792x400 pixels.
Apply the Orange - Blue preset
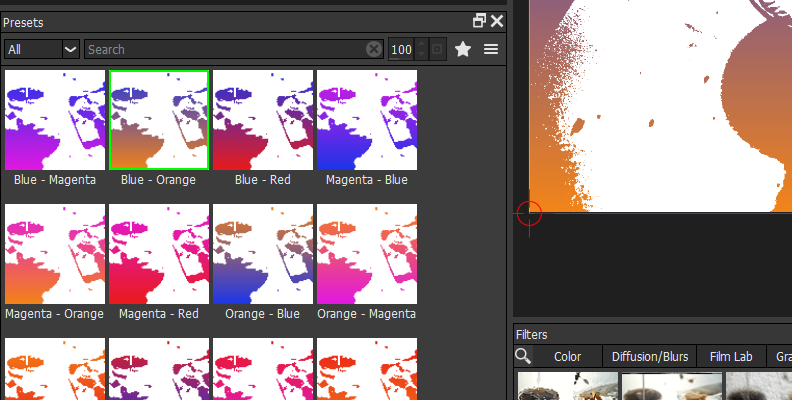click(x=263, y=254)
